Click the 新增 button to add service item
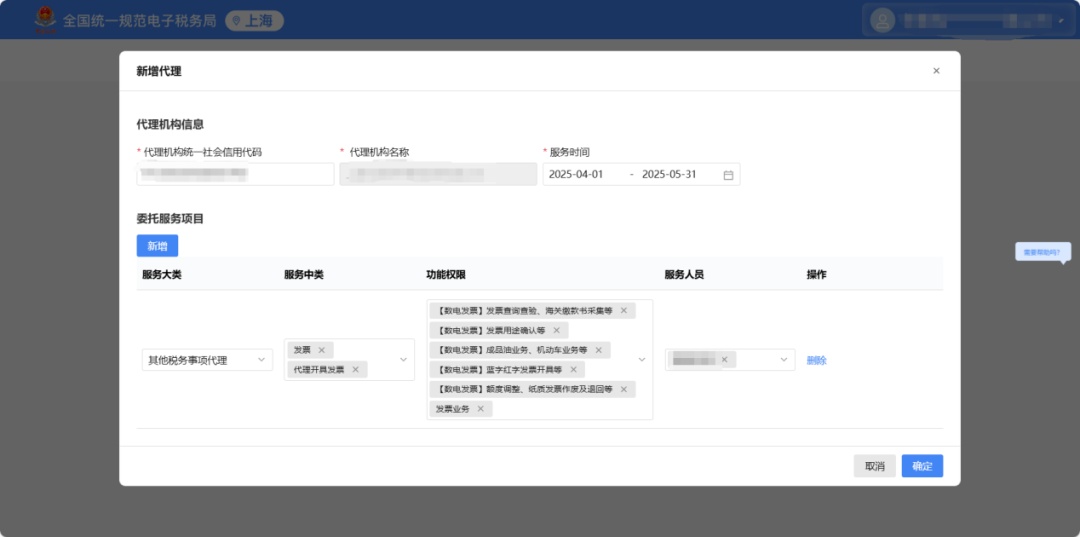The width and height of the screenshot is (1080, 537). coord(157,246)
